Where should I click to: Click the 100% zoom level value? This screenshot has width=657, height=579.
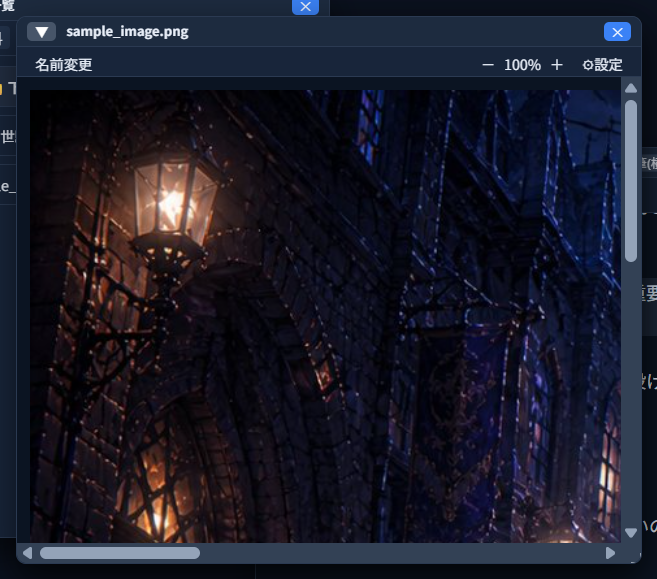click(x=522, y=65)
